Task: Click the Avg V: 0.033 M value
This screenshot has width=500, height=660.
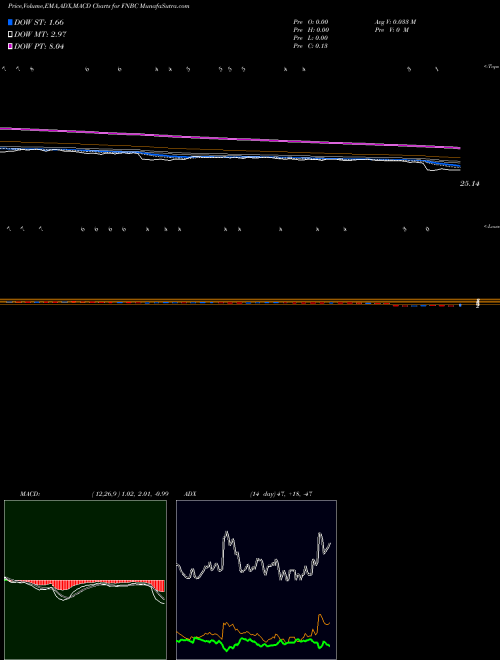Action: point(396,22)
